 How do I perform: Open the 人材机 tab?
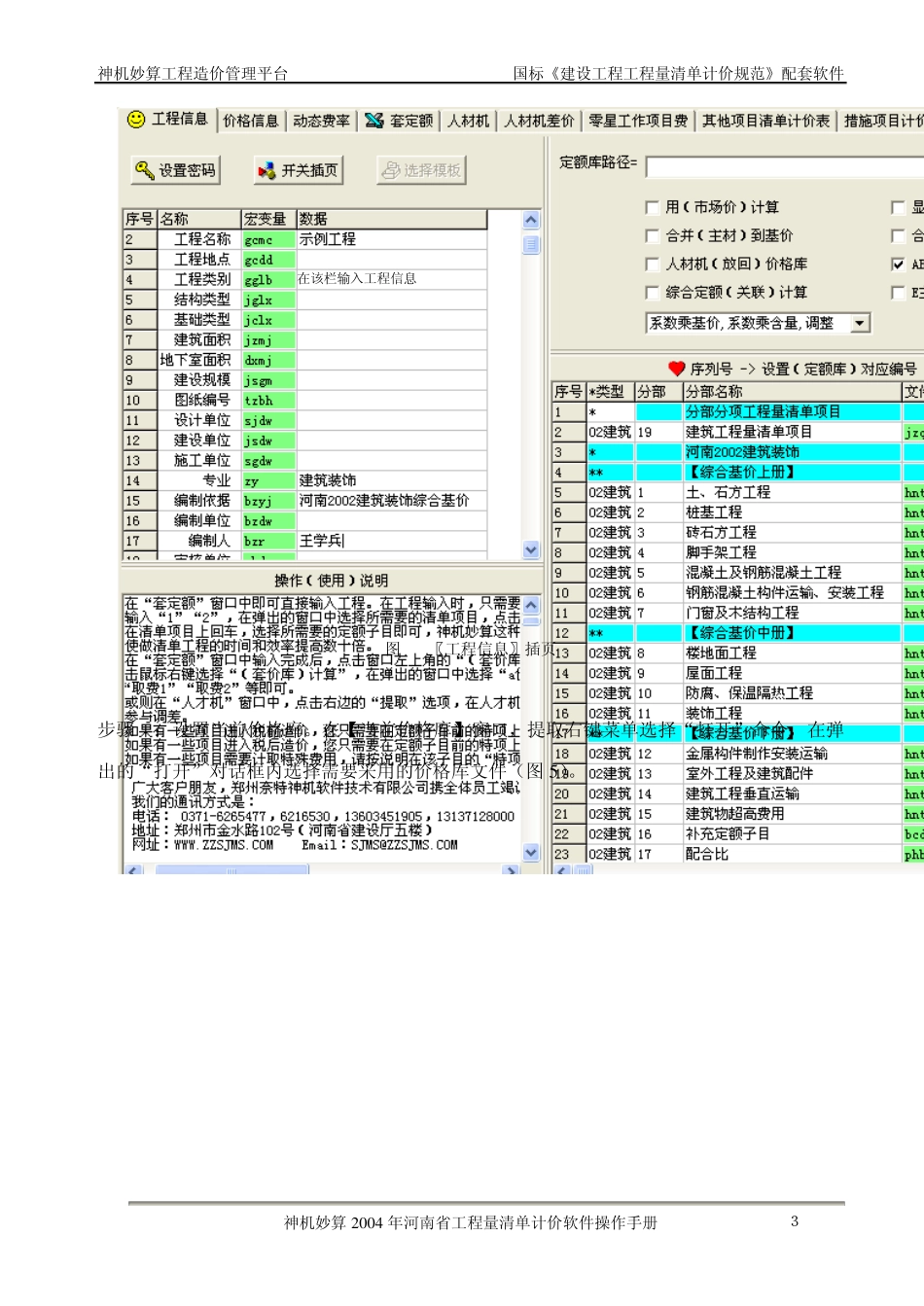pyautogui.click(x=469, y=121)
